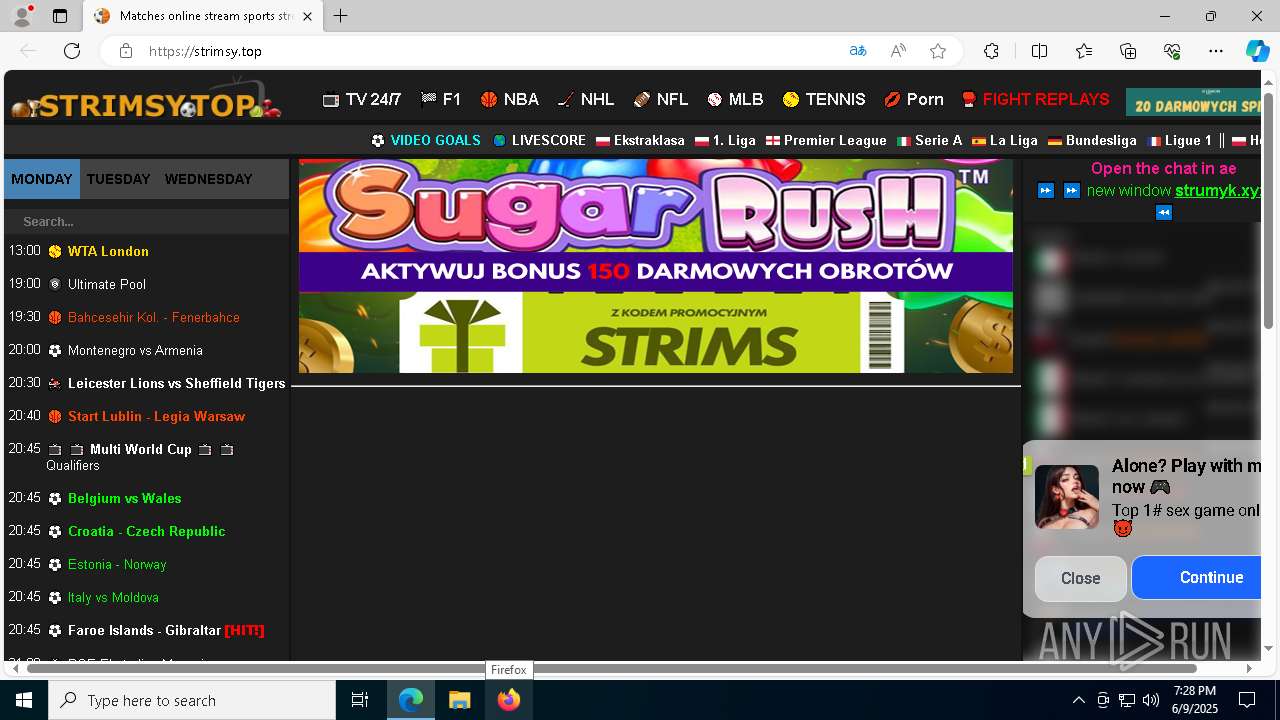Click the browser Back button
This screenshot has height=720, width=1280.
pyautogui.click(x=28, y=51)
